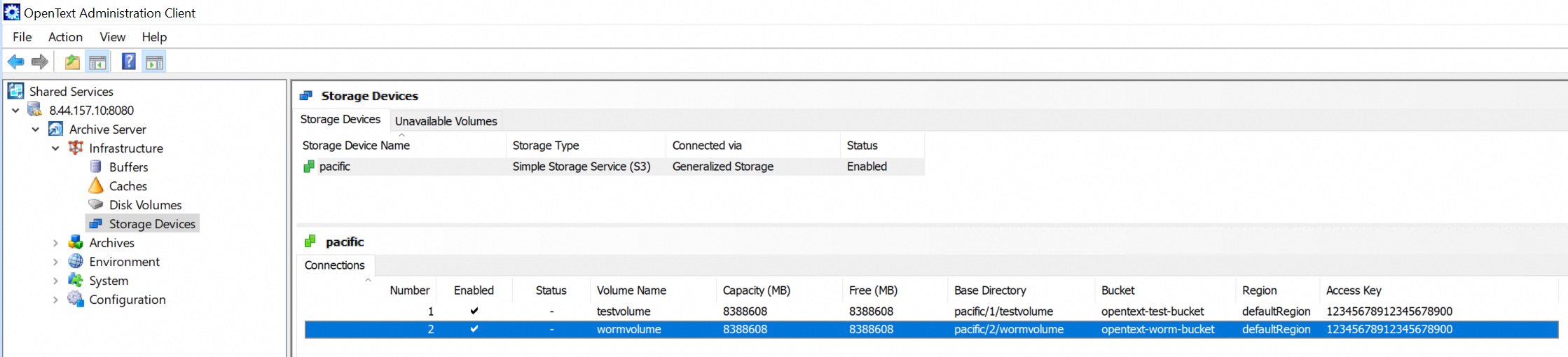This screenshot has width=1568, height=357.
Task: Click the pacific/1/testvolume base directory
Action: (x=1003, y=311)
